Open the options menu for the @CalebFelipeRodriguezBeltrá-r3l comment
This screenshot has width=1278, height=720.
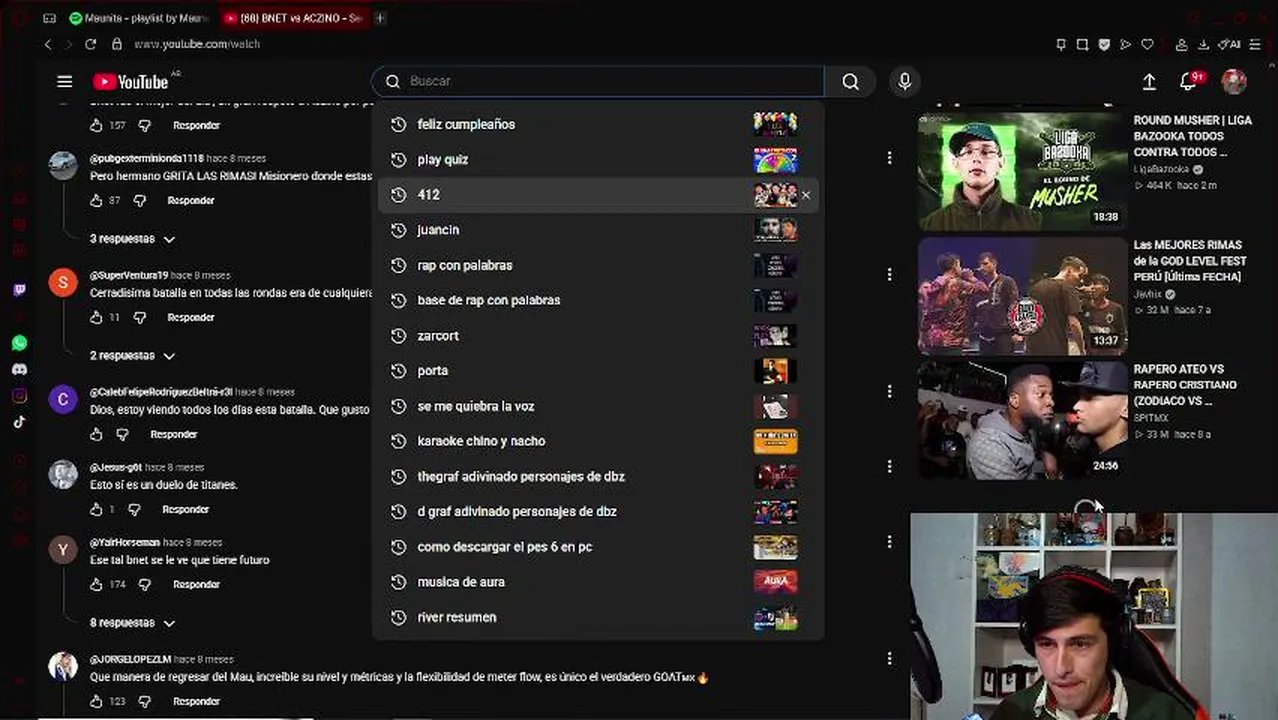889,391
